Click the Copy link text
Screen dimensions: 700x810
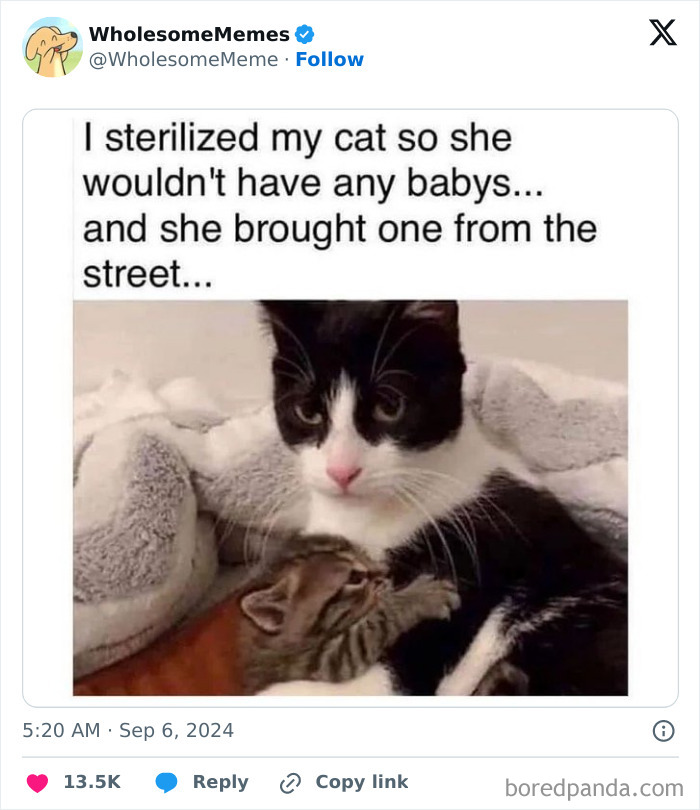pos(361,782)
